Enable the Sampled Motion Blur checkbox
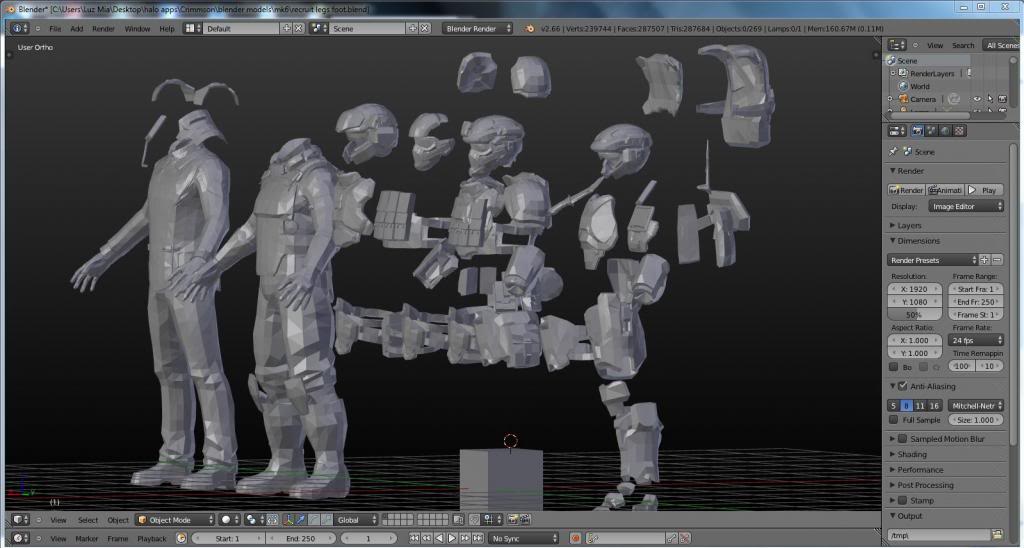1024x548 pixels. pyautogui.click(x=903, y=439)
